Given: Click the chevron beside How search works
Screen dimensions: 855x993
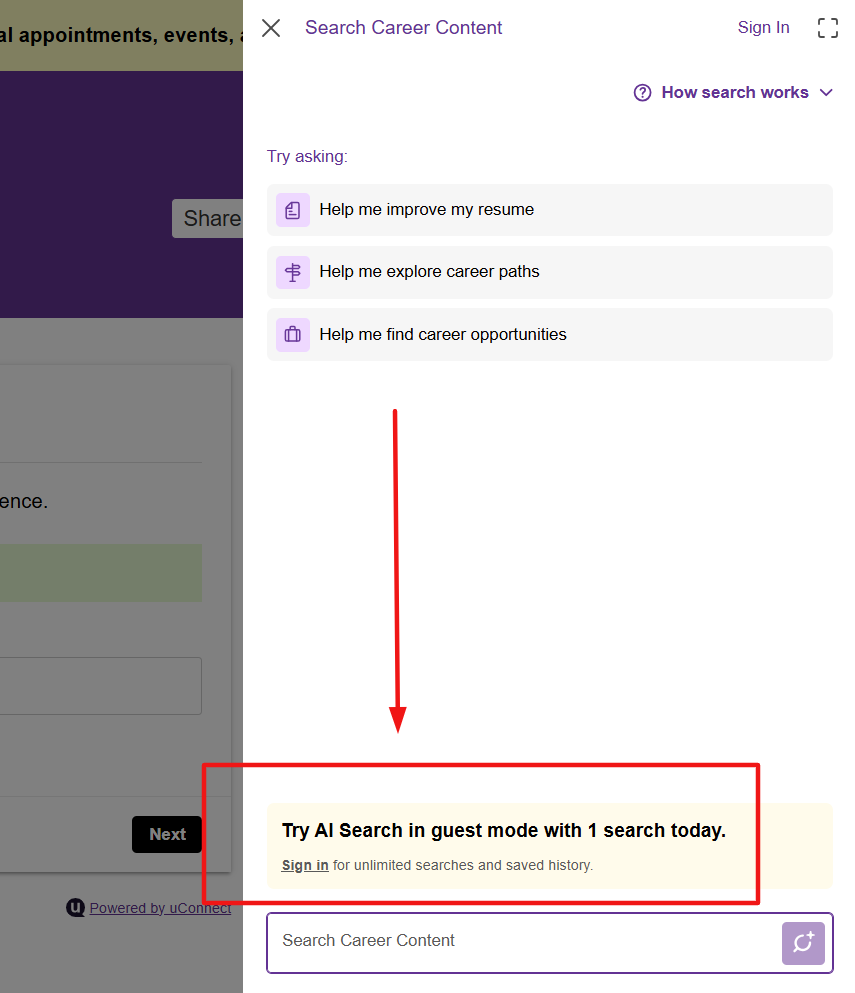Looking at the screenshot, I should [x=826, y=92].
